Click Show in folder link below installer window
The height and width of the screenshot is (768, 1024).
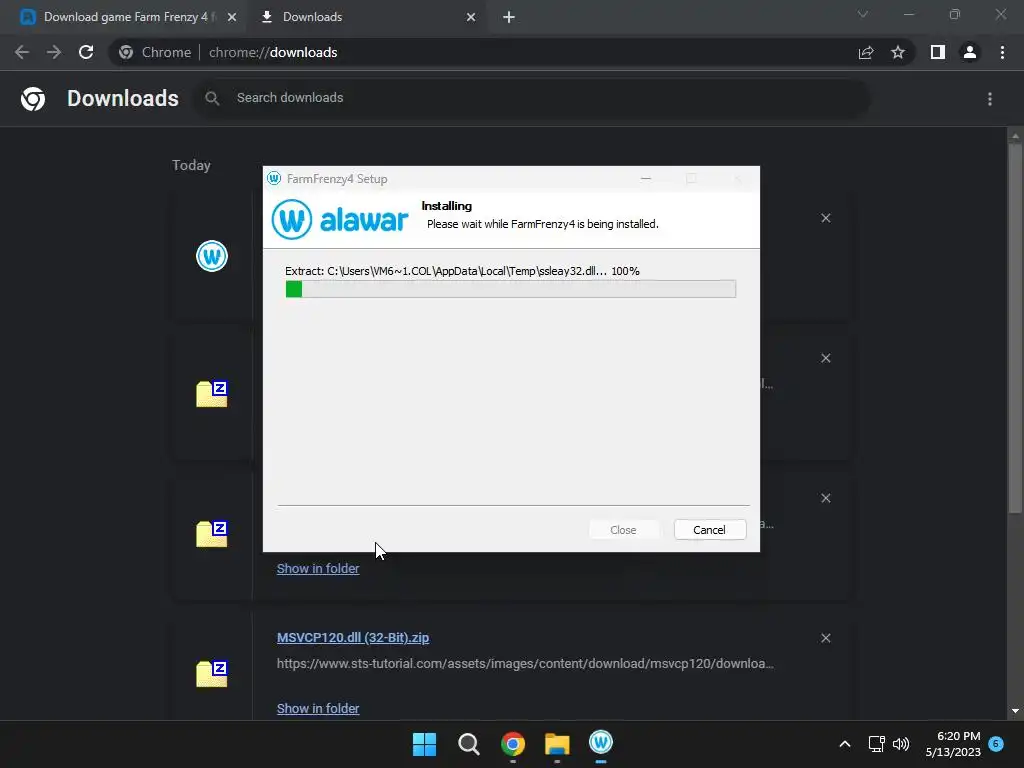coord(318,569)
